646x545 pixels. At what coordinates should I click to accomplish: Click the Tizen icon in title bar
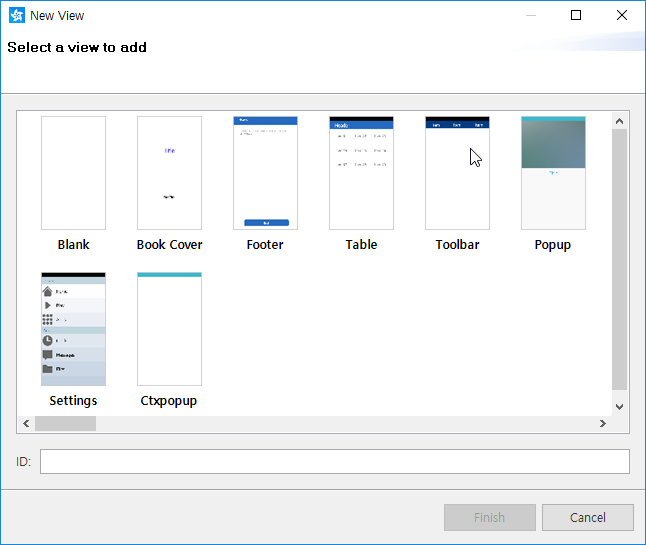[x=16, y=15]
